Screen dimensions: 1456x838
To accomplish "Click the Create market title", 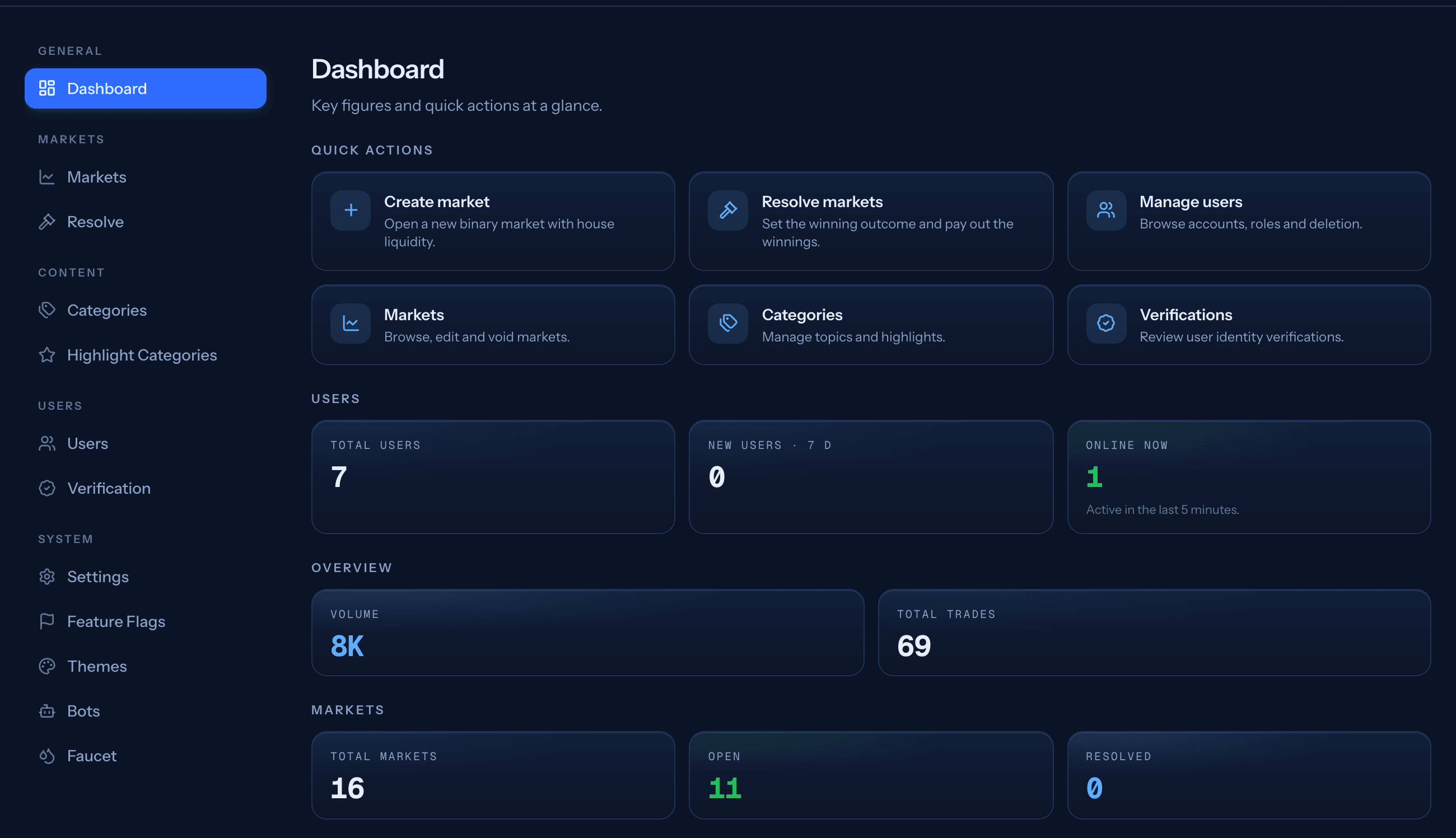I will point(436,202).
